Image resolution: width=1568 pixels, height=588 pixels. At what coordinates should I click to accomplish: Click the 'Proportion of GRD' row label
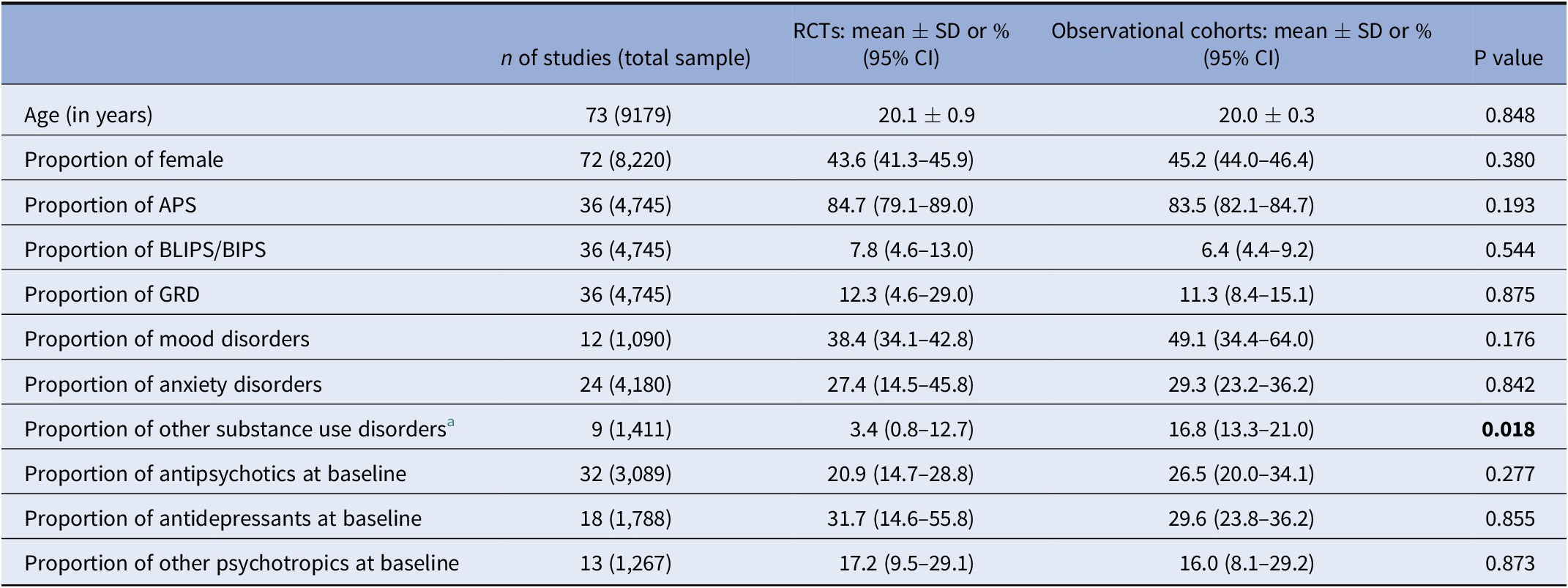coord(112,294)
